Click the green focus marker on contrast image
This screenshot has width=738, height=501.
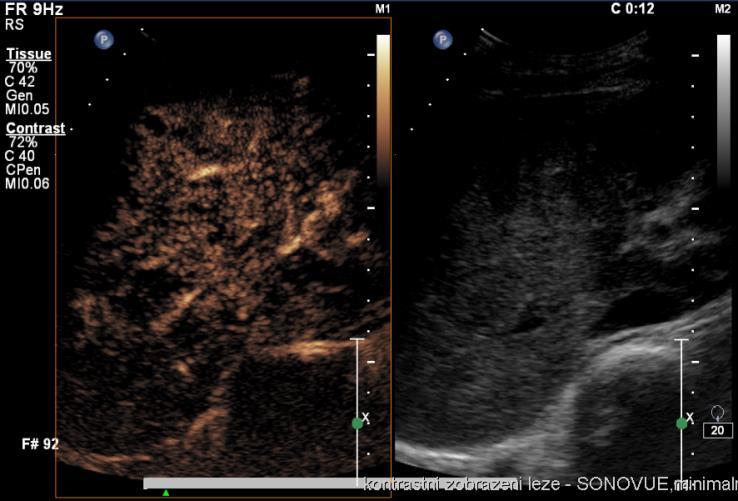coord(357,423)
